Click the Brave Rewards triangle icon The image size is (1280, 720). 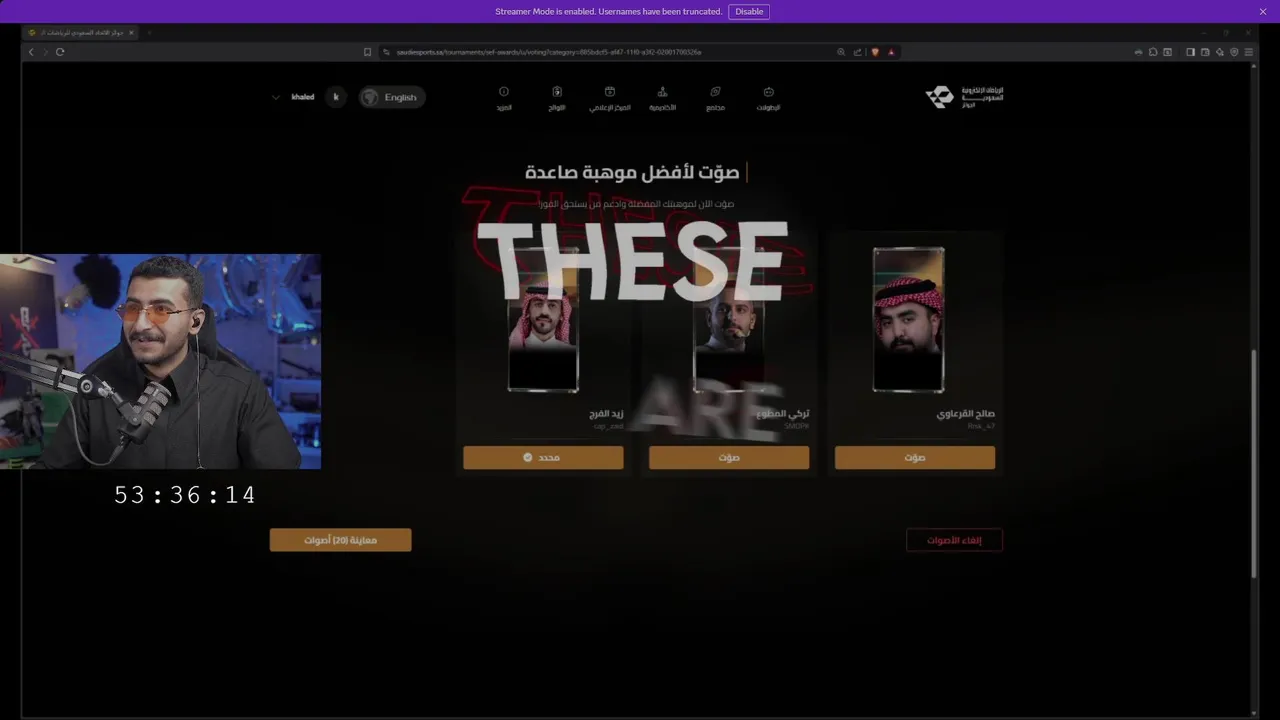click(x=891, y=52)
